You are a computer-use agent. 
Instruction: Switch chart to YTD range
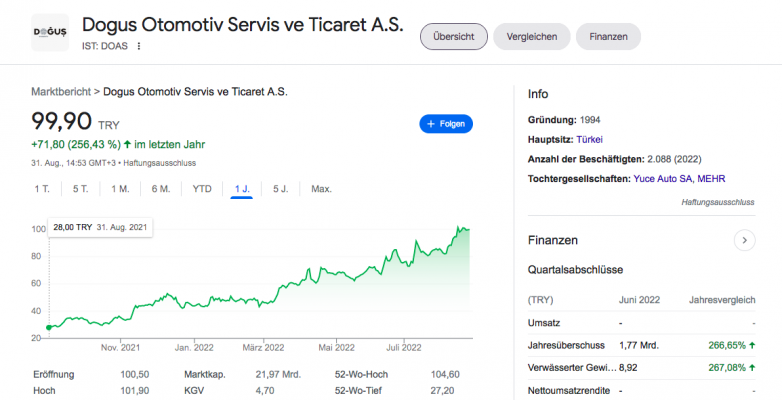pos(202,189)
